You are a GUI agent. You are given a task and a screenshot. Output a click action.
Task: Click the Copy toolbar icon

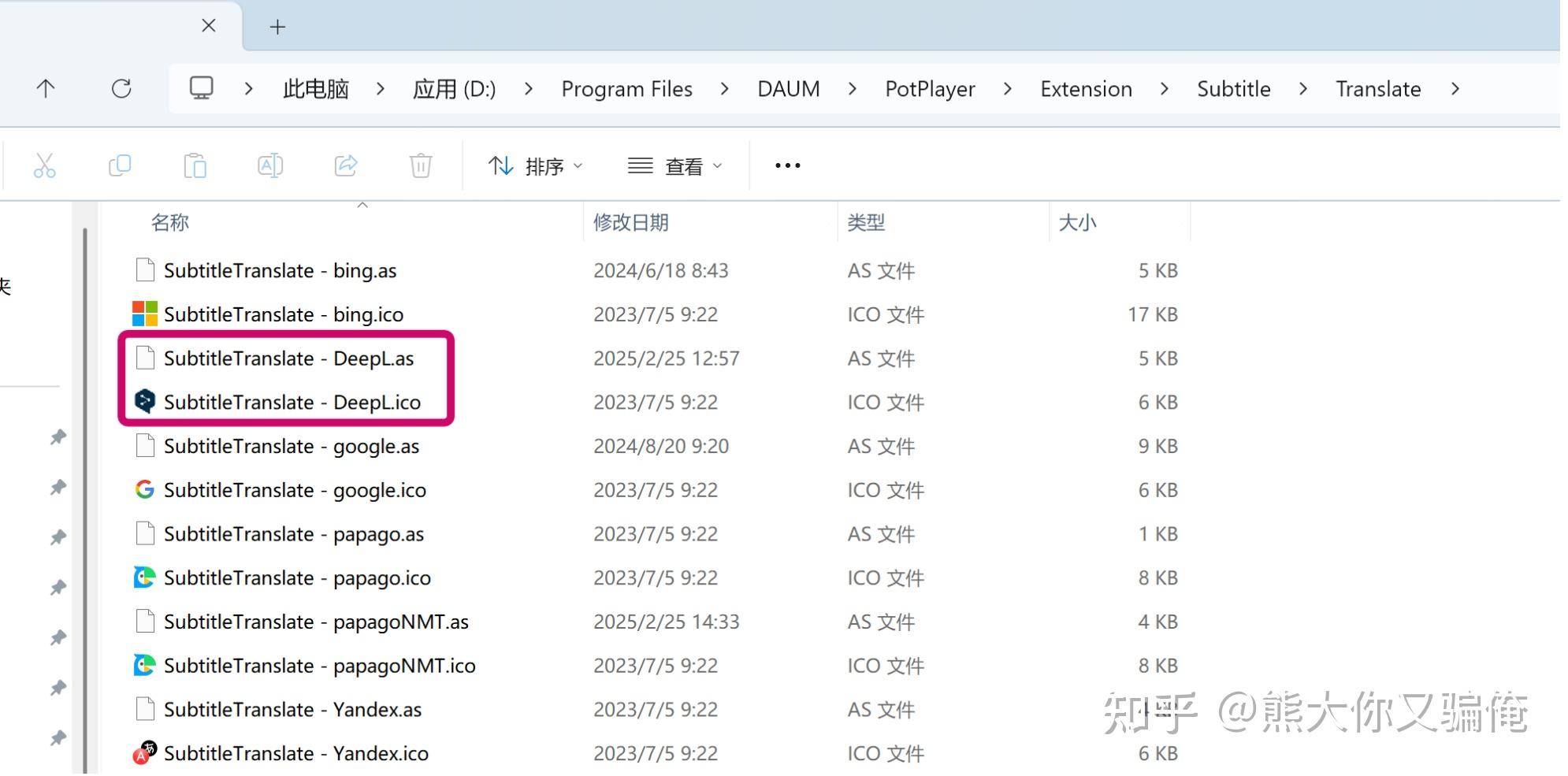[x=120, y=165]
